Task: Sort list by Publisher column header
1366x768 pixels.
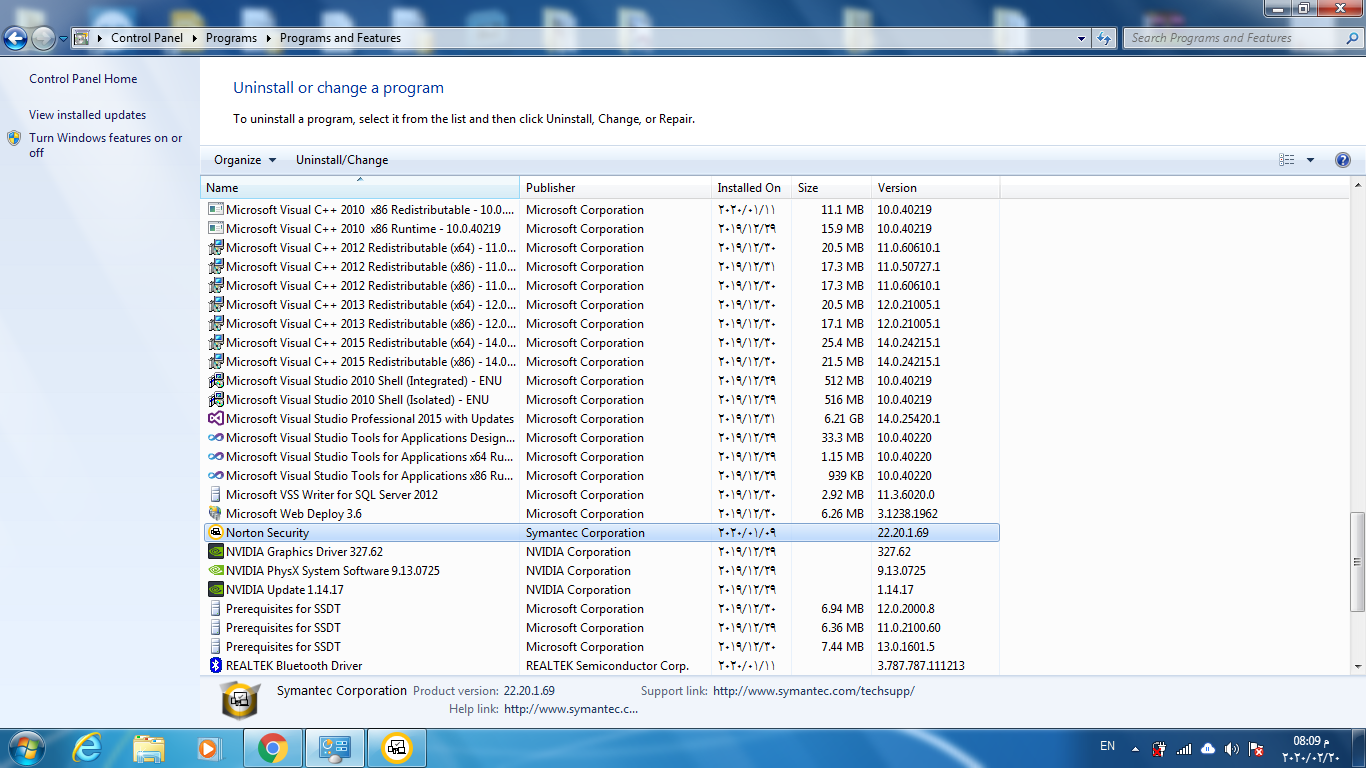Action: click(615, 188)
